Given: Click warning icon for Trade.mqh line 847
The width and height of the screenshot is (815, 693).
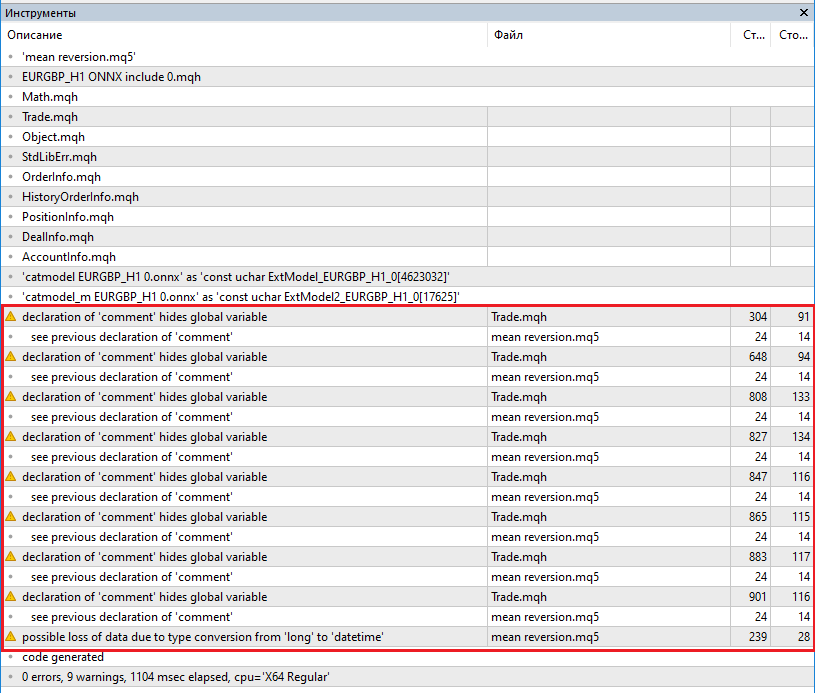Looking at the screenshot, I should 10,476.
